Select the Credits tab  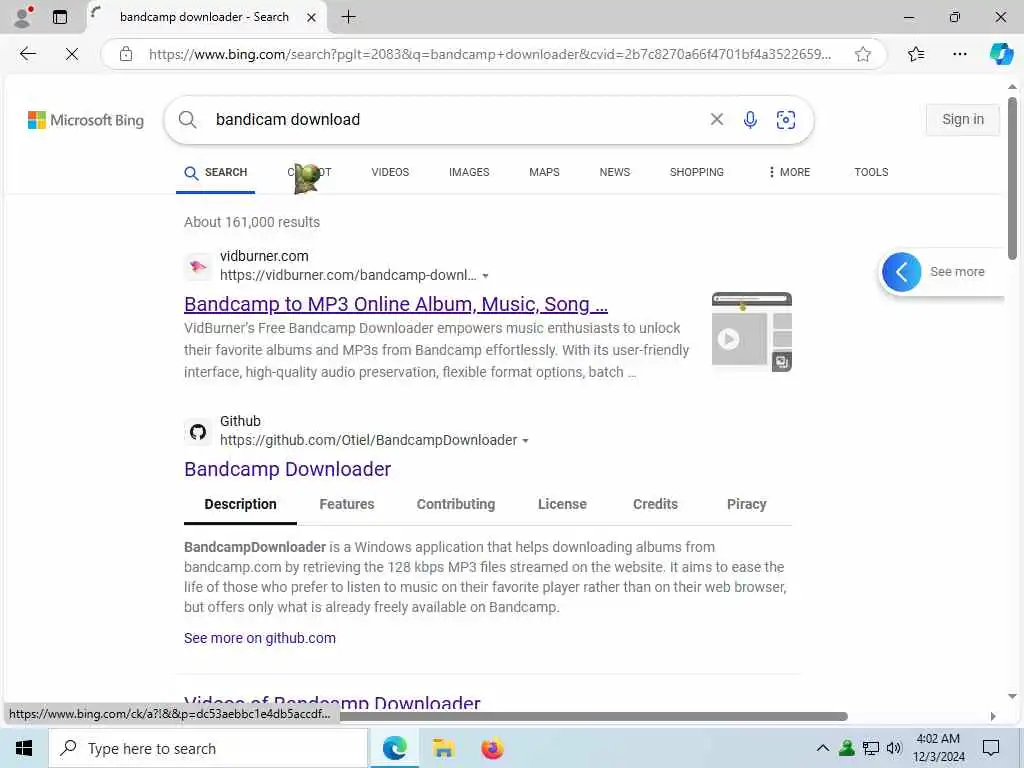tap(655, 504)
